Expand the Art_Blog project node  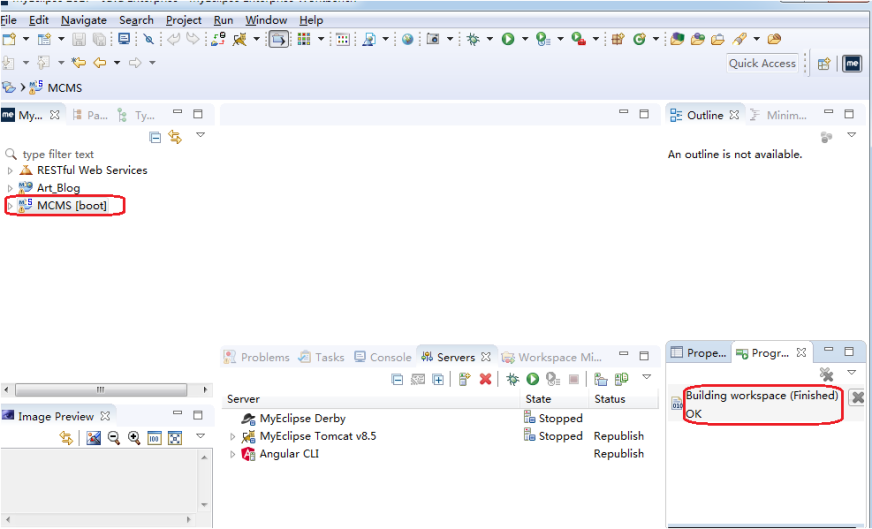tap(10, 189)
